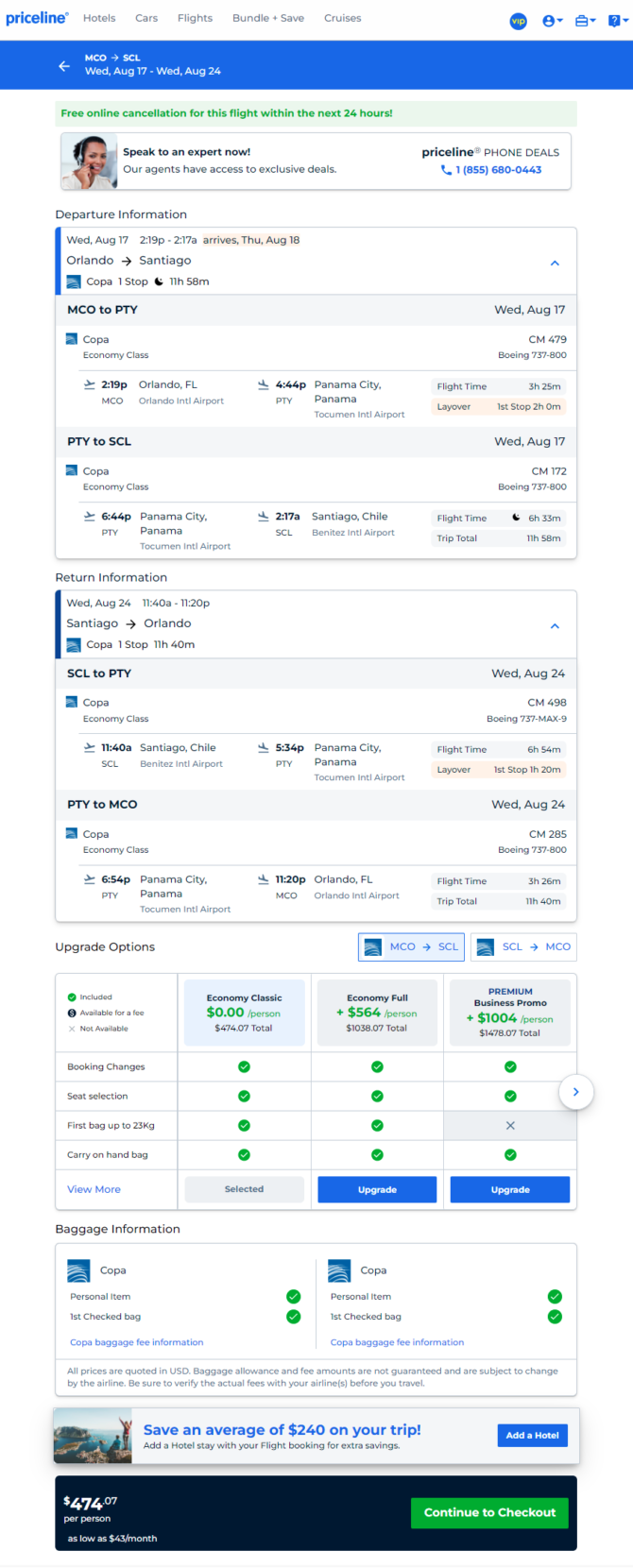633x1568 pixels.
Task: Upgrade to Economy Full
Action: click(x=377, y=1189)
